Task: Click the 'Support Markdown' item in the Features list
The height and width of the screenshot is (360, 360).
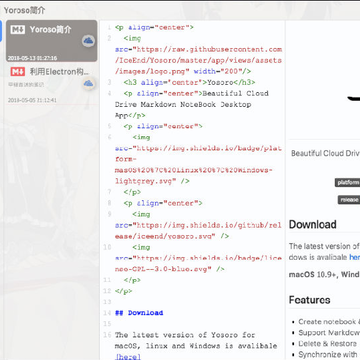Action: tap(329, 333)
